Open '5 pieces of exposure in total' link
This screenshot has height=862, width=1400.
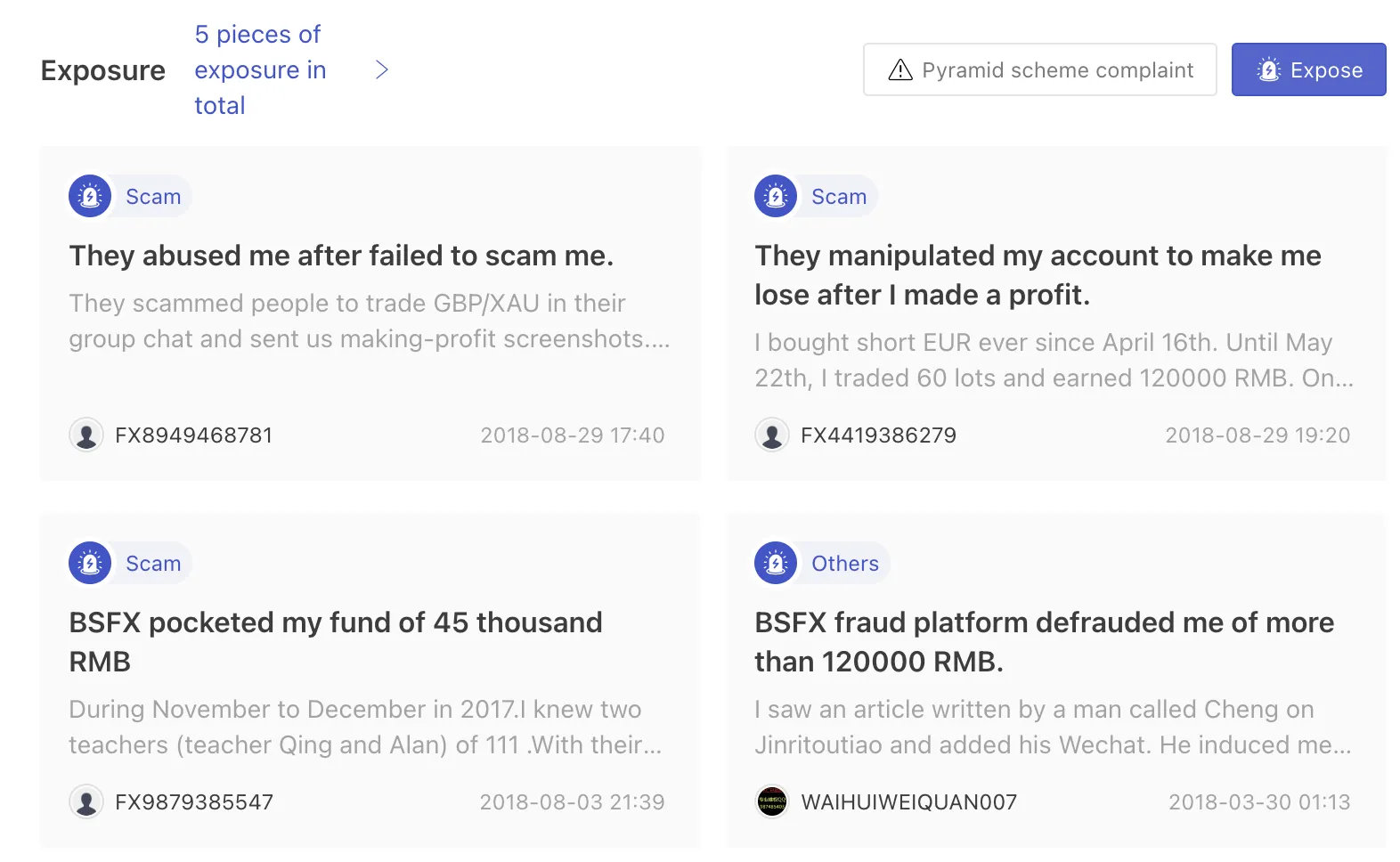pyautogui.click(x=260, y=69)
